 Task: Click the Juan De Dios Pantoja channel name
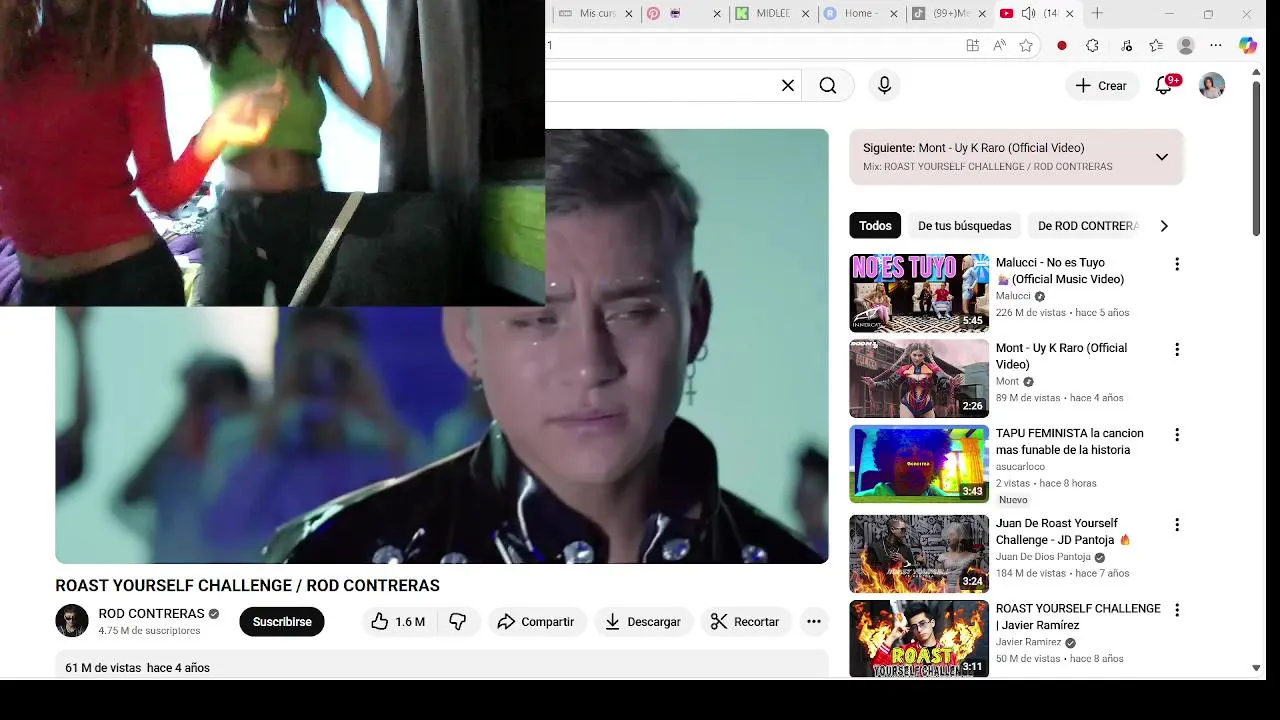click(x=1043, y=557)
